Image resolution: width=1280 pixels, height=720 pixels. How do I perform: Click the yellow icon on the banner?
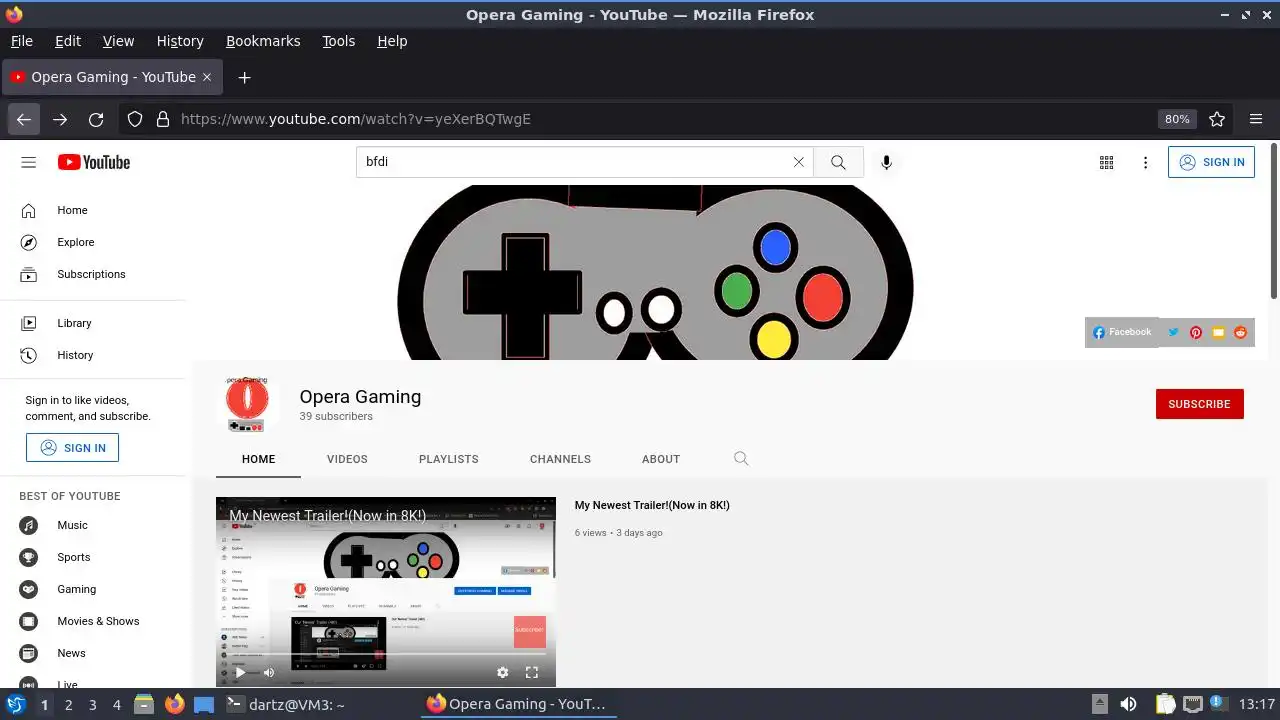pos(1218,332)
